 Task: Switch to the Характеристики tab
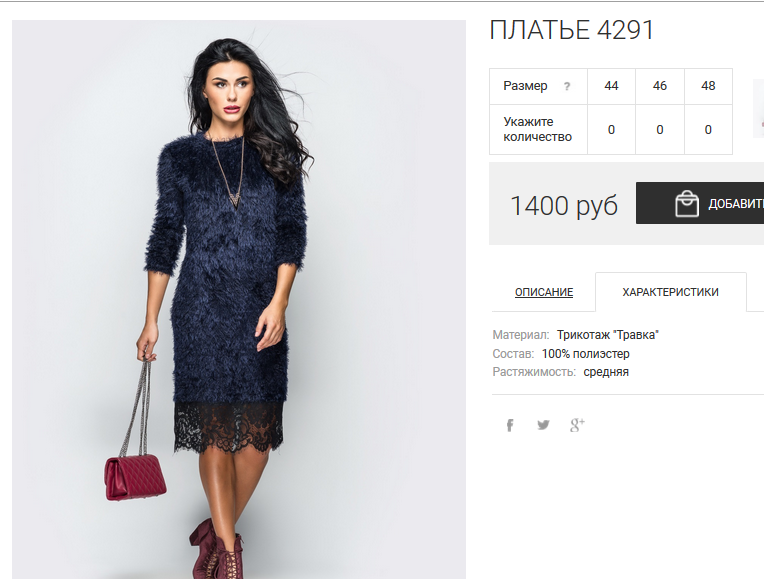[670, 292]
